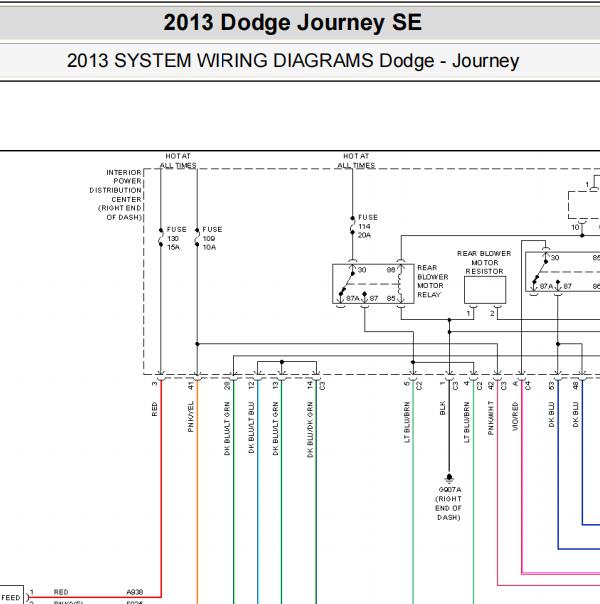The image size is (600, 604).
Task: Select the "DK BLU" wire label at pin 48
Action: tap(575, 414)
